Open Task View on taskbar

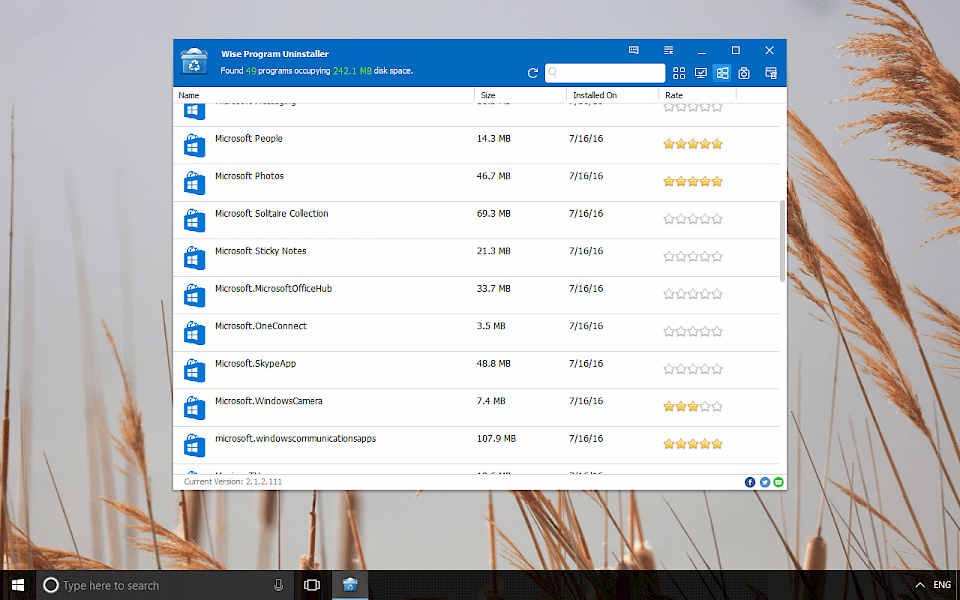point(312,585)
